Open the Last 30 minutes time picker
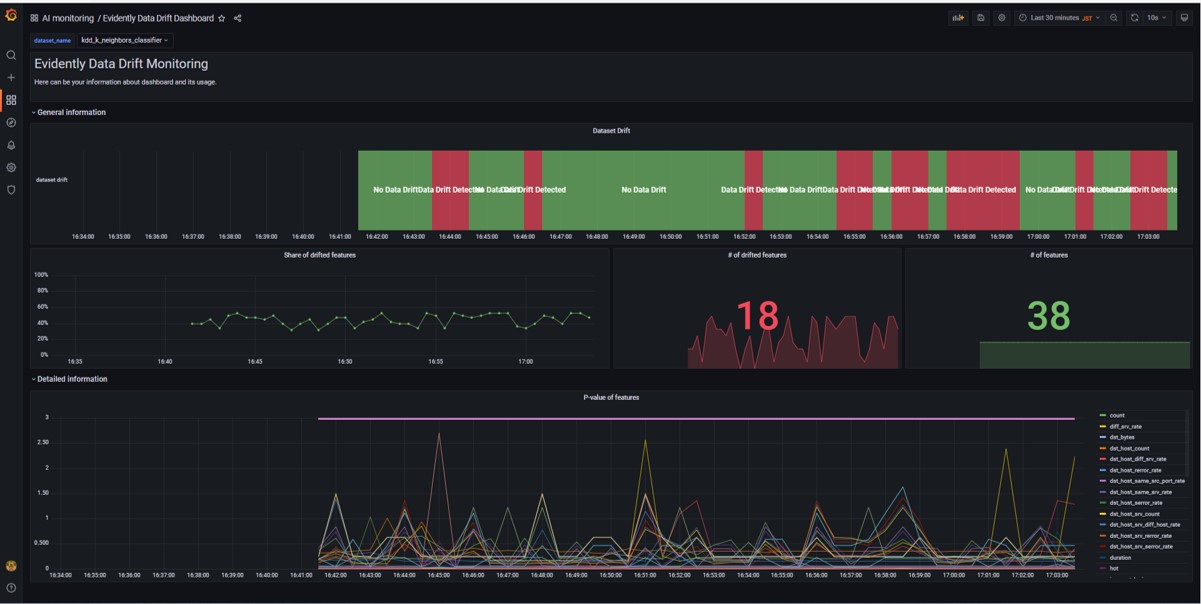Image resolution: width=1201 pixels, height=604 pixels. tap(1060, 18)
